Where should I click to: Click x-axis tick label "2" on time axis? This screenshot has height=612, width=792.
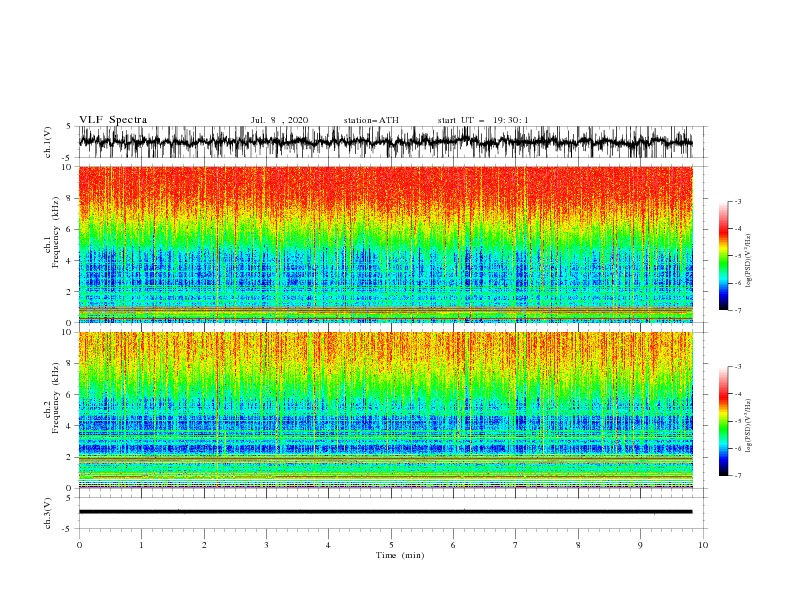point(204,545)
